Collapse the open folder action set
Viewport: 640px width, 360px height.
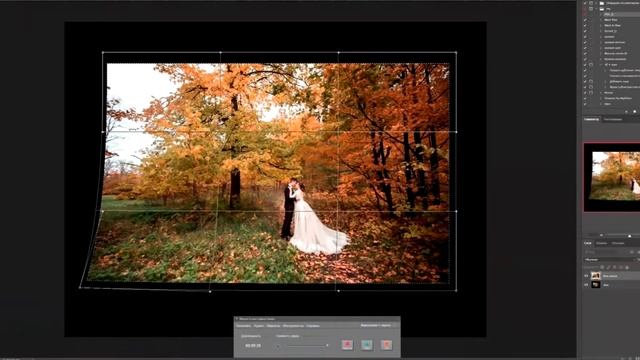tap(596, 8)
